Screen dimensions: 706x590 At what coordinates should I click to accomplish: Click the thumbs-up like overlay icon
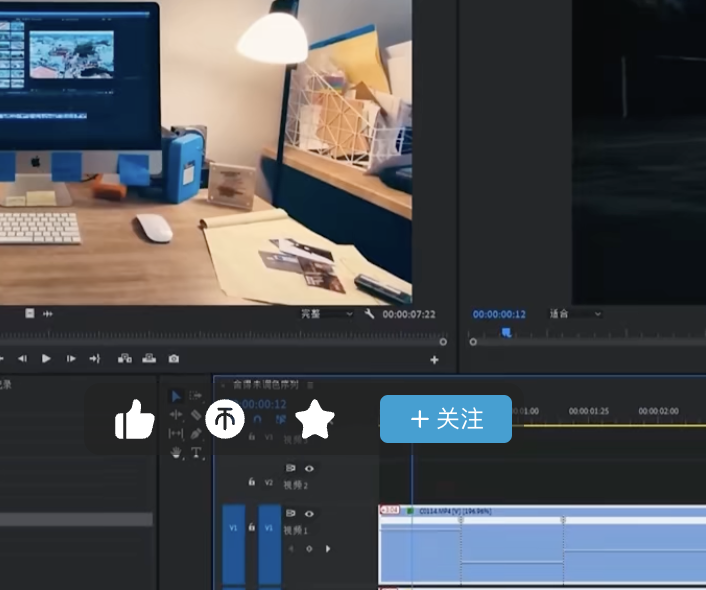click(135, 419)
